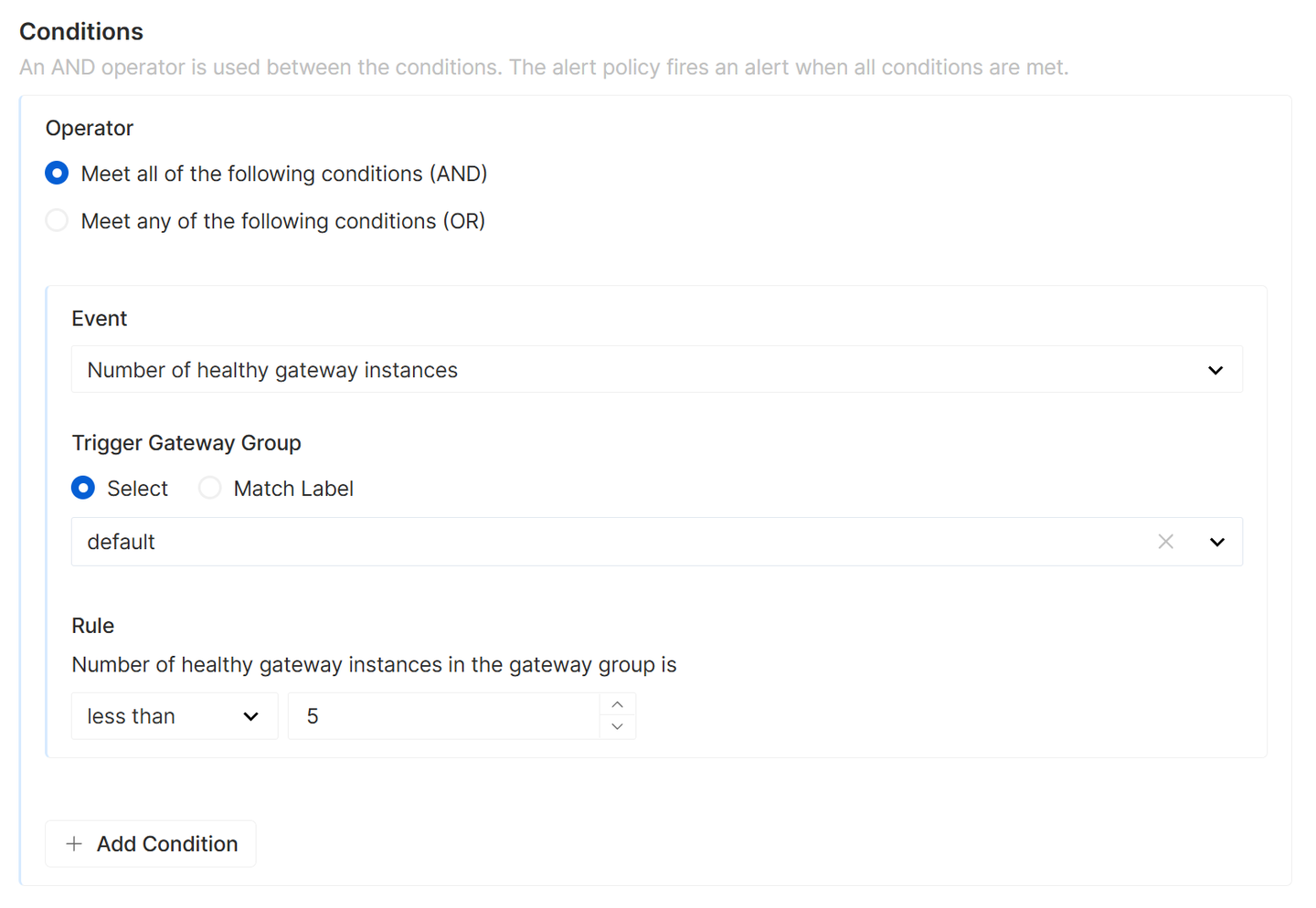This screenshot has height=908, width=1316.
Task: Click the gateway group dropdown chevron
Action: pos(1216,542)
